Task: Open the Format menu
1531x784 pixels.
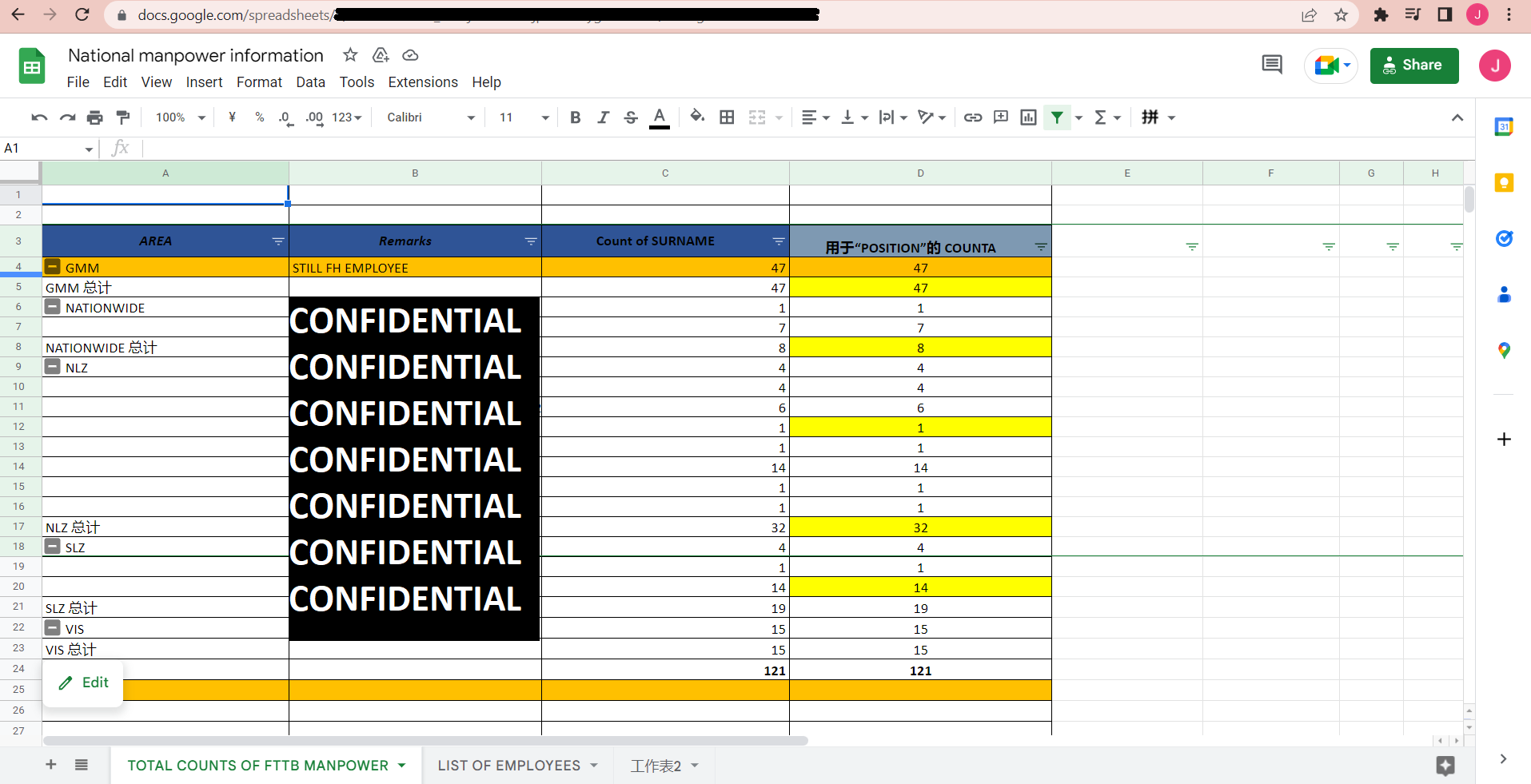Action: pos(259,82)
